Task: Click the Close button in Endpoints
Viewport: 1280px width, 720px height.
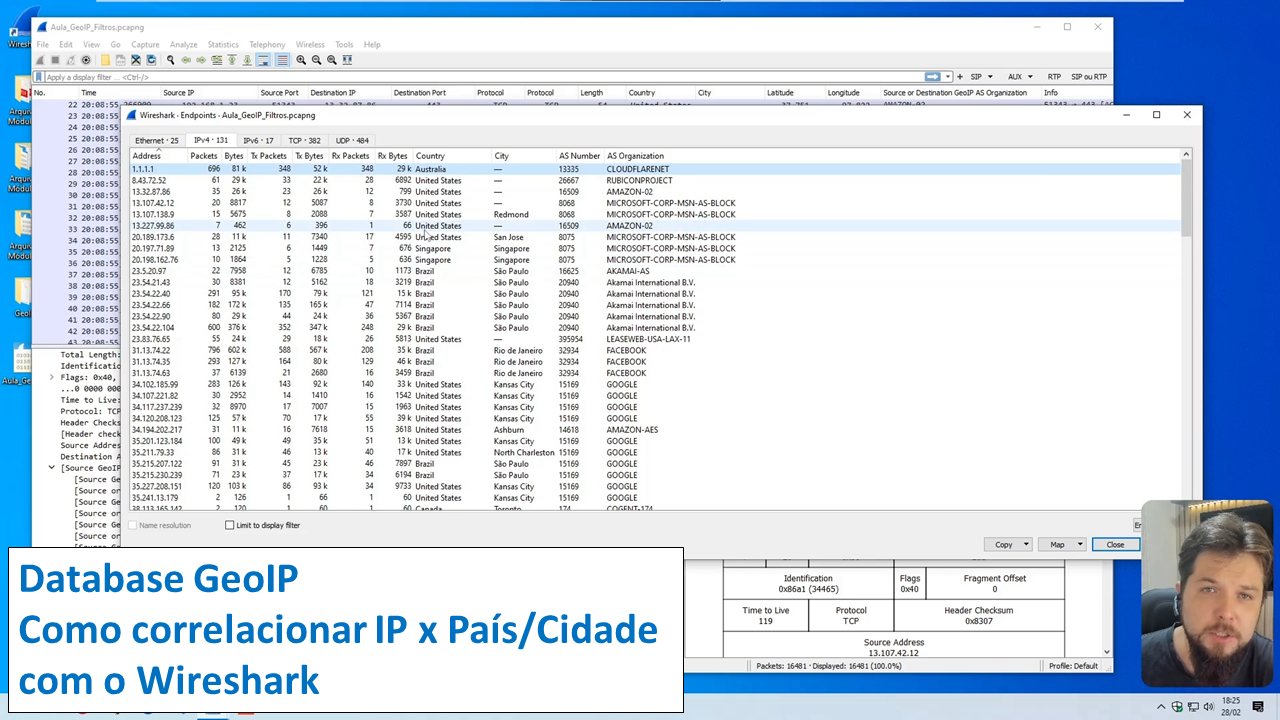Action: tap(1115, 545)
